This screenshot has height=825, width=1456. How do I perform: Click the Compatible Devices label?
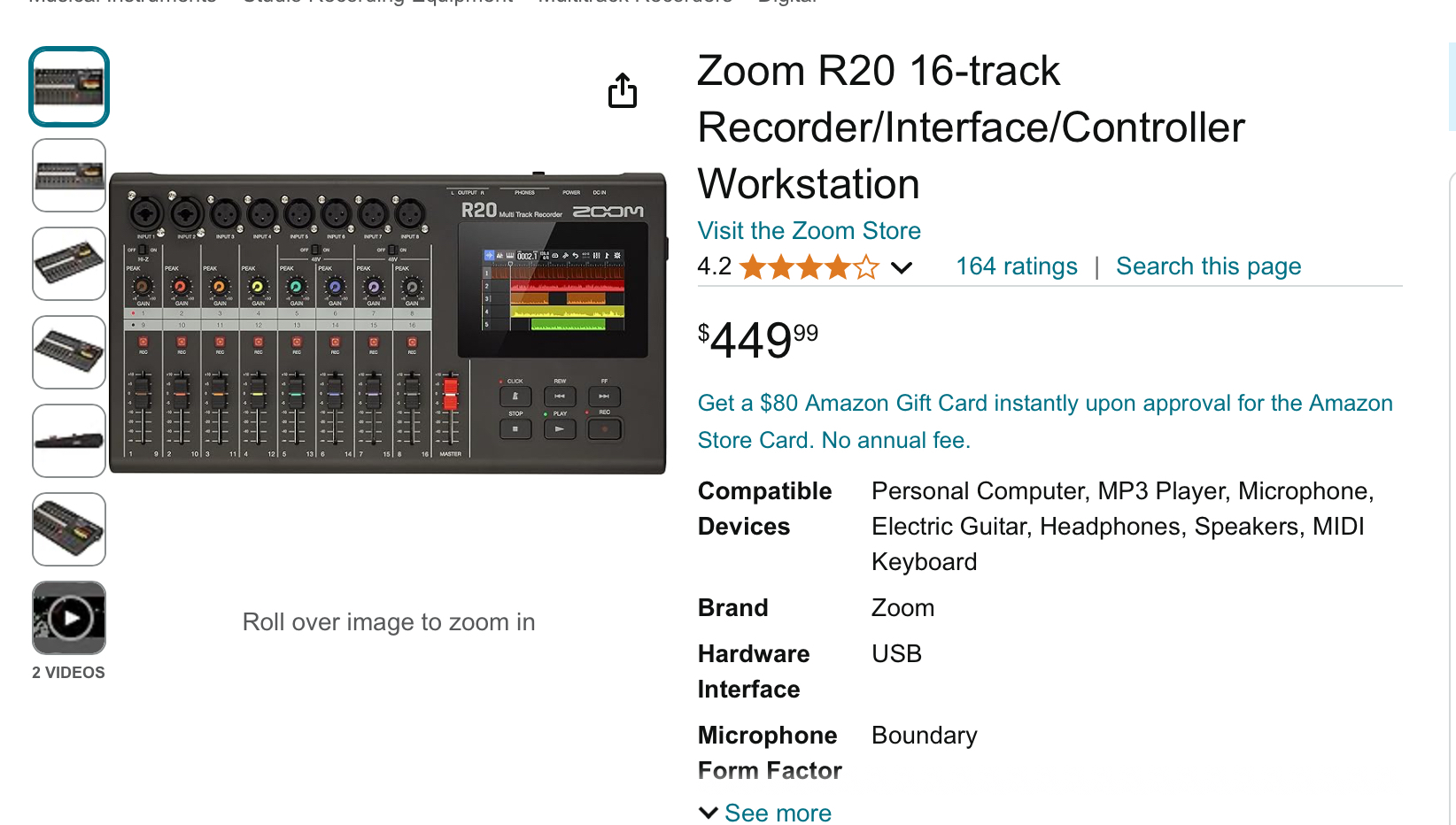[x=765, y=509]
